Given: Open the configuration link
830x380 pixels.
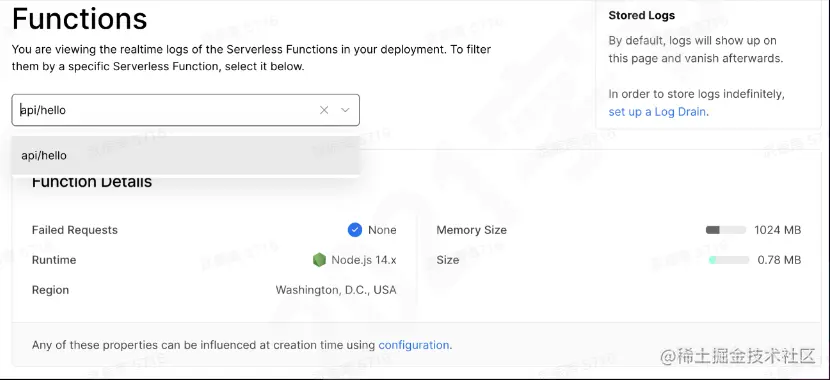Looking at the screenshot, I should click(x=413, y=345).
